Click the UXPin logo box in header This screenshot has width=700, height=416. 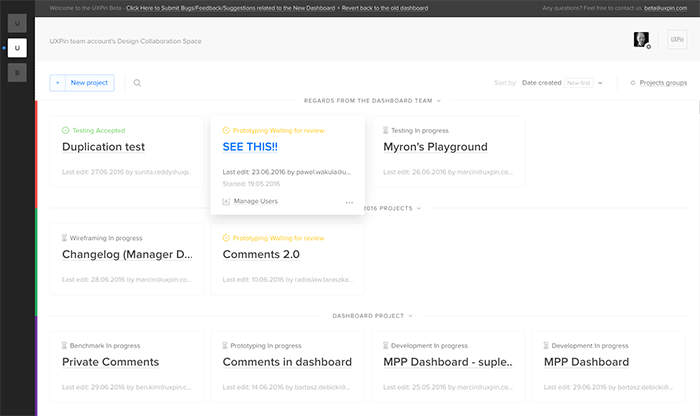coord(677,40)
